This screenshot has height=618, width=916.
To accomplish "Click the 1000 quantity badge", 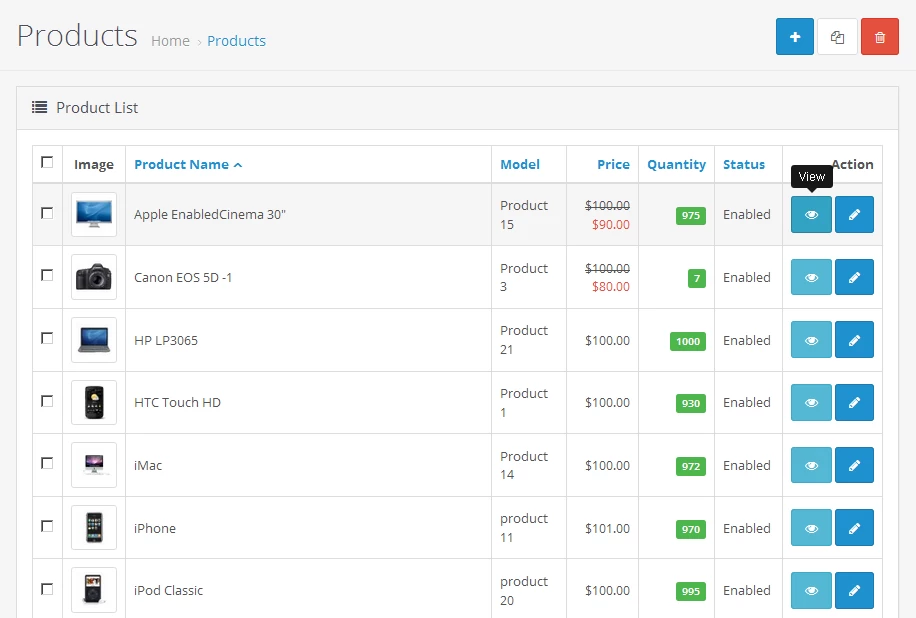I will pos(688,341).
